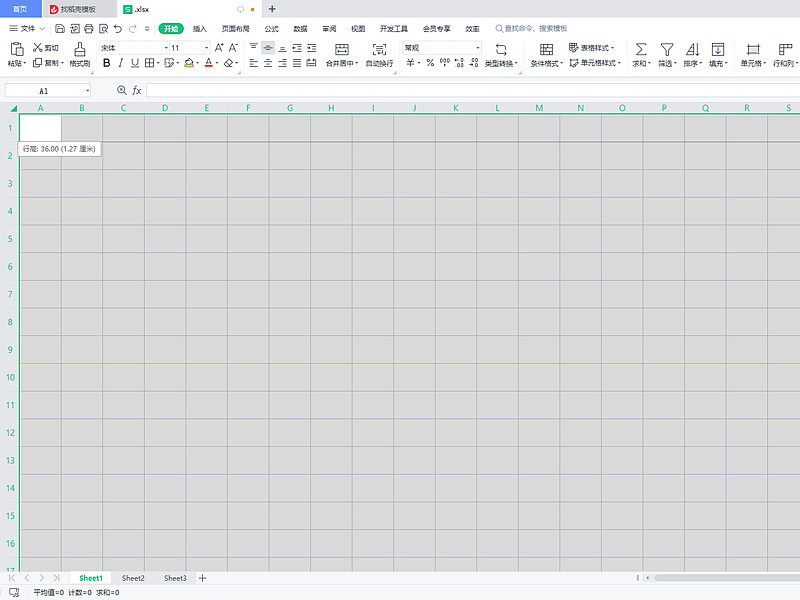Click the Sort (排序) icon
The width and height of the screenshot is (800, 600).
pos(692,49)
